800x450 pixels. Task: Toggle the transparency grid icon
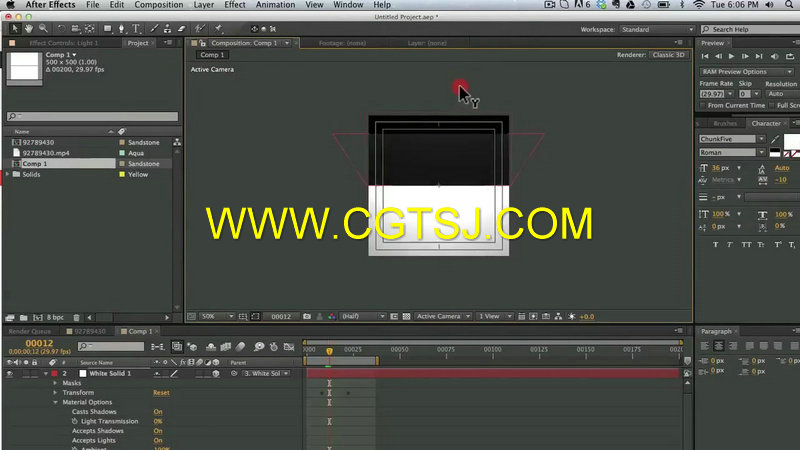407,316
